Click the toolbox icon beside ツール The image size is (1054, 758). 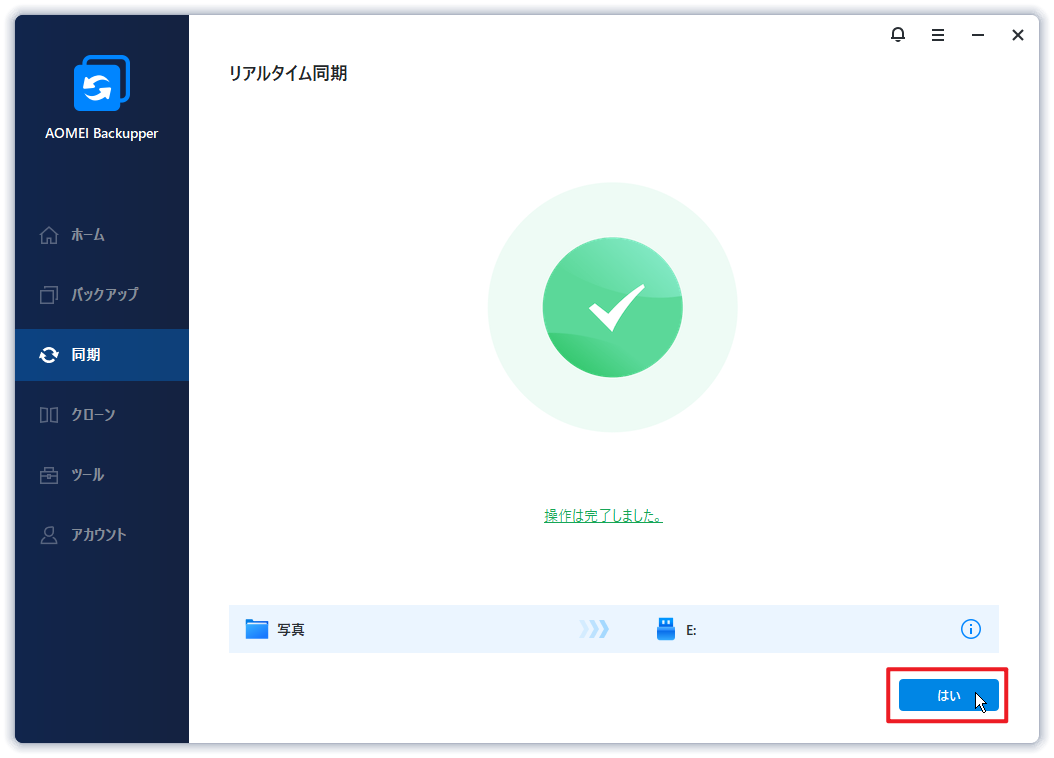click(48, 475)
